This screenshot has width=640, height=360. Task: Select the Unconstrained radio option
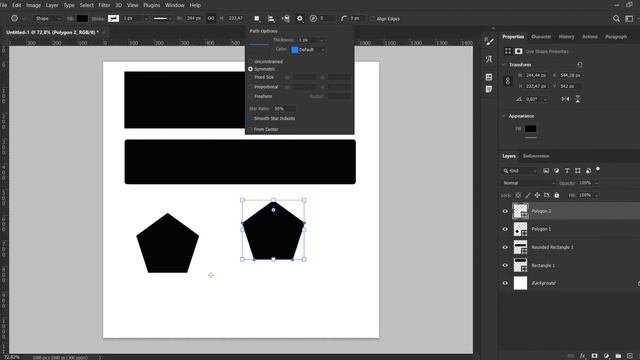[251, 62]
